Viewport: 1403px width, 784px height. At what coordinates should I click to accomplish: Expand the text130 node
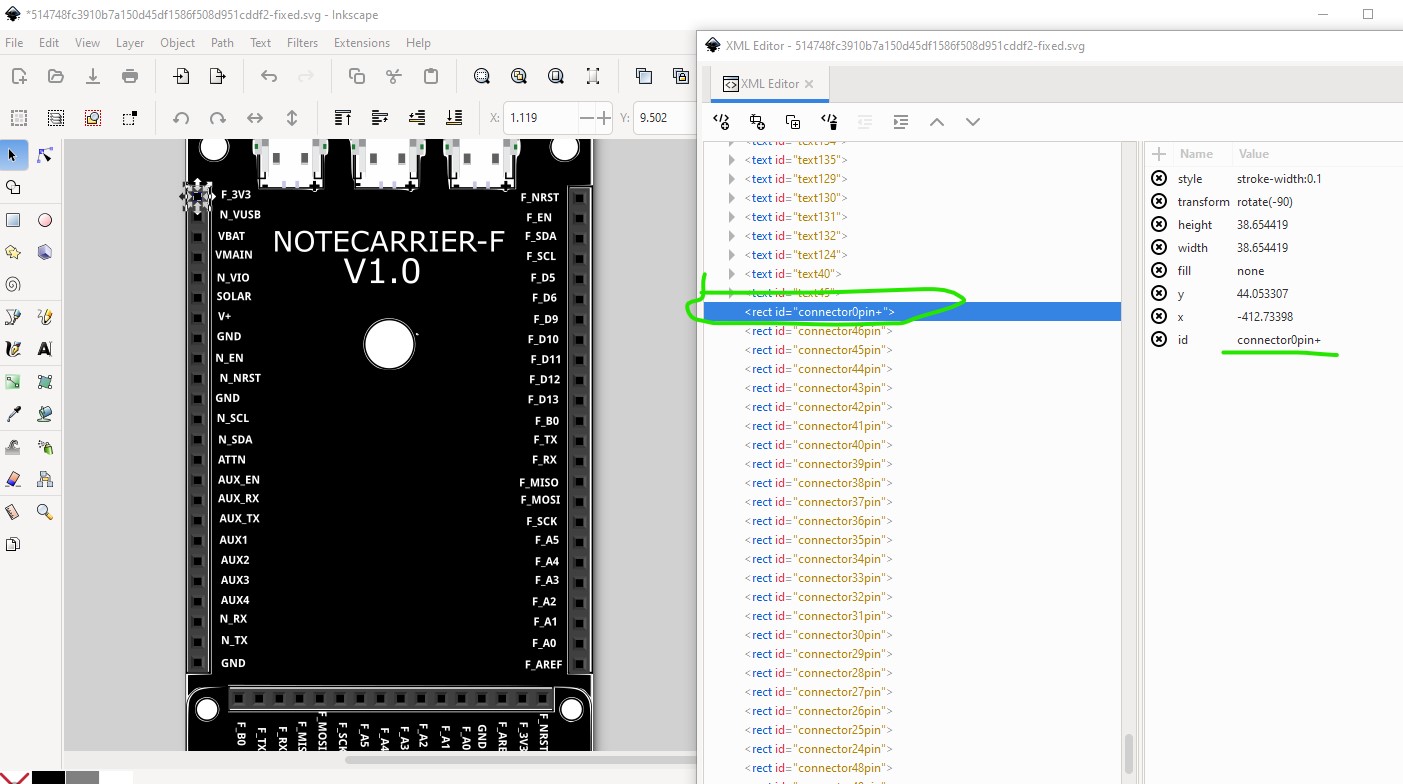point(733,198)
